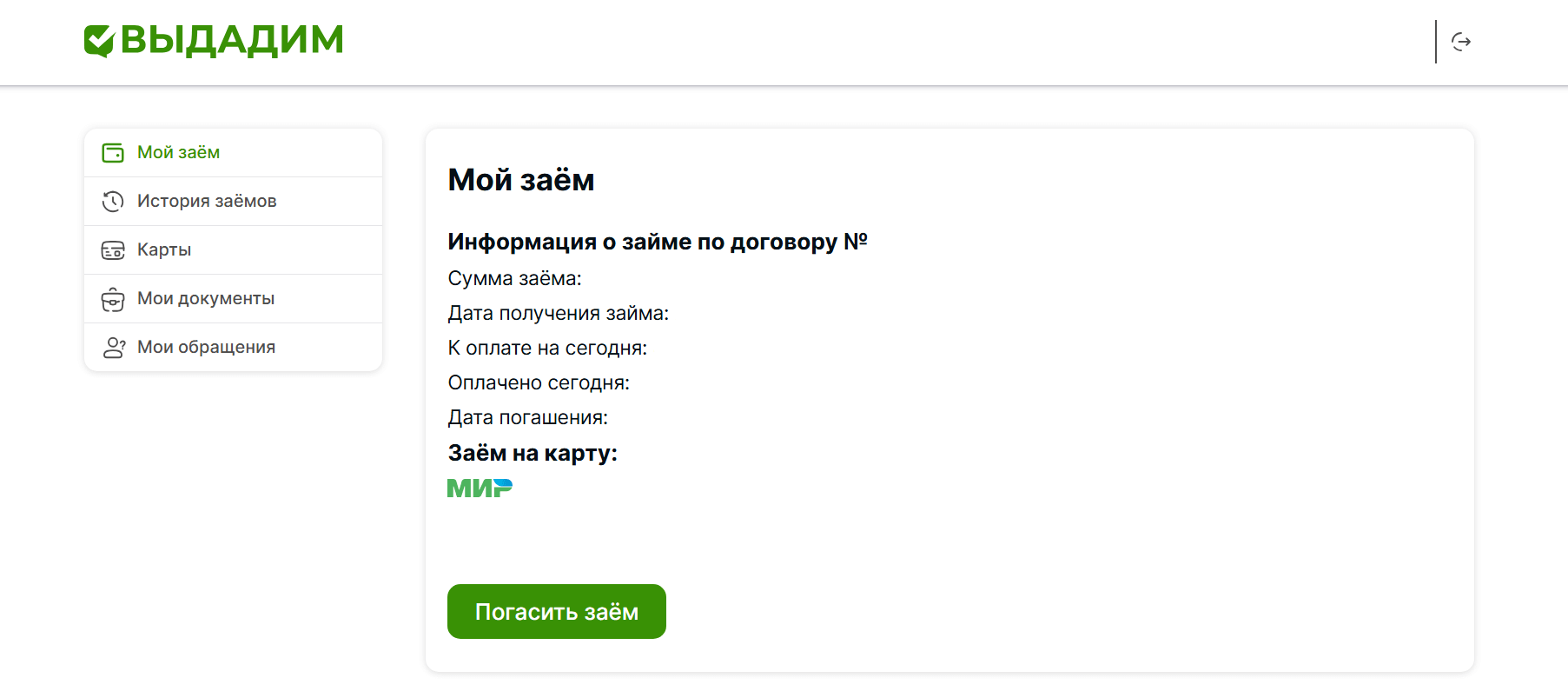Click the Дата погашения line
Image resolution: width=1568 pixels, height=698 pixels.
(x=527, y=418)
